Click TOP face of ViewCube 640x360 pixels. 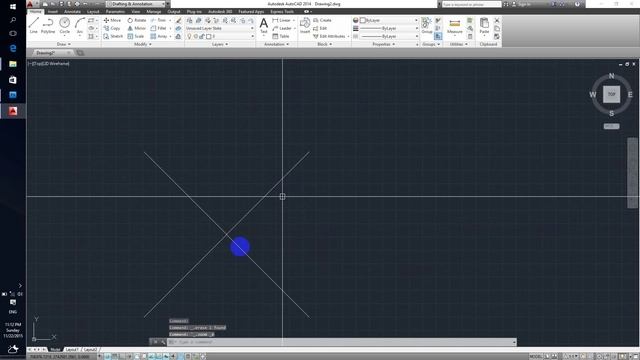pyautogui.click(x=611, y=94)
